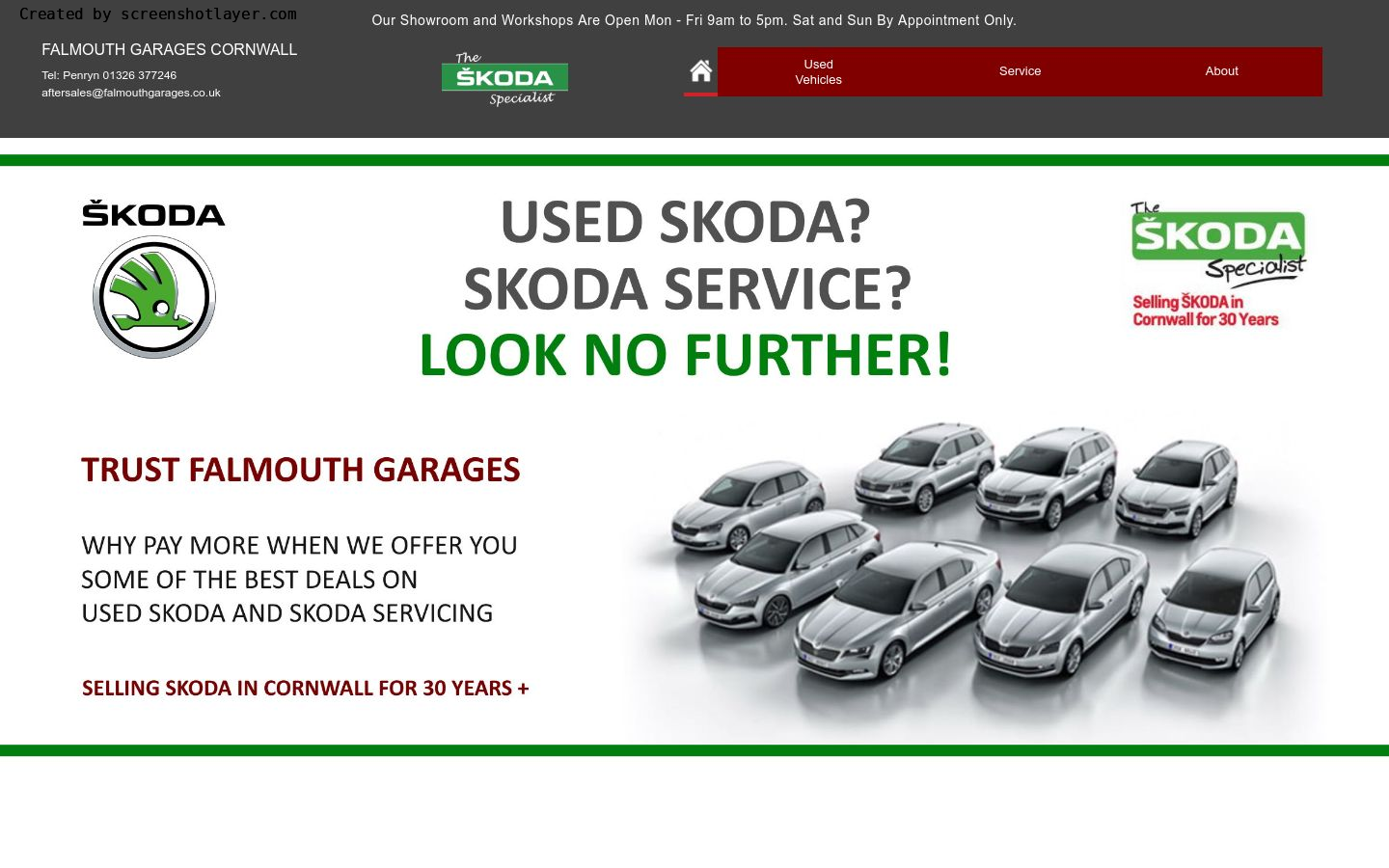1389x868 pixels.
Task: Click the 'Why pay more' paragraph text
Action: (299, 579)
